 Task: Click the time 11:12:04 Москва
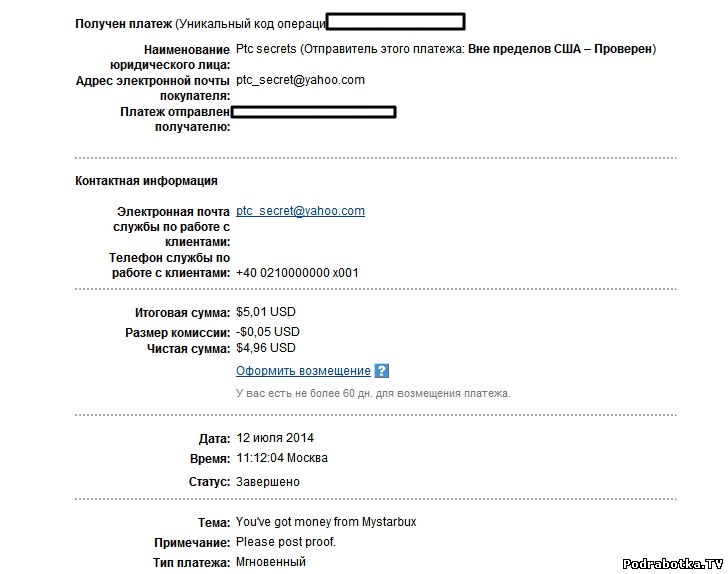281,458
